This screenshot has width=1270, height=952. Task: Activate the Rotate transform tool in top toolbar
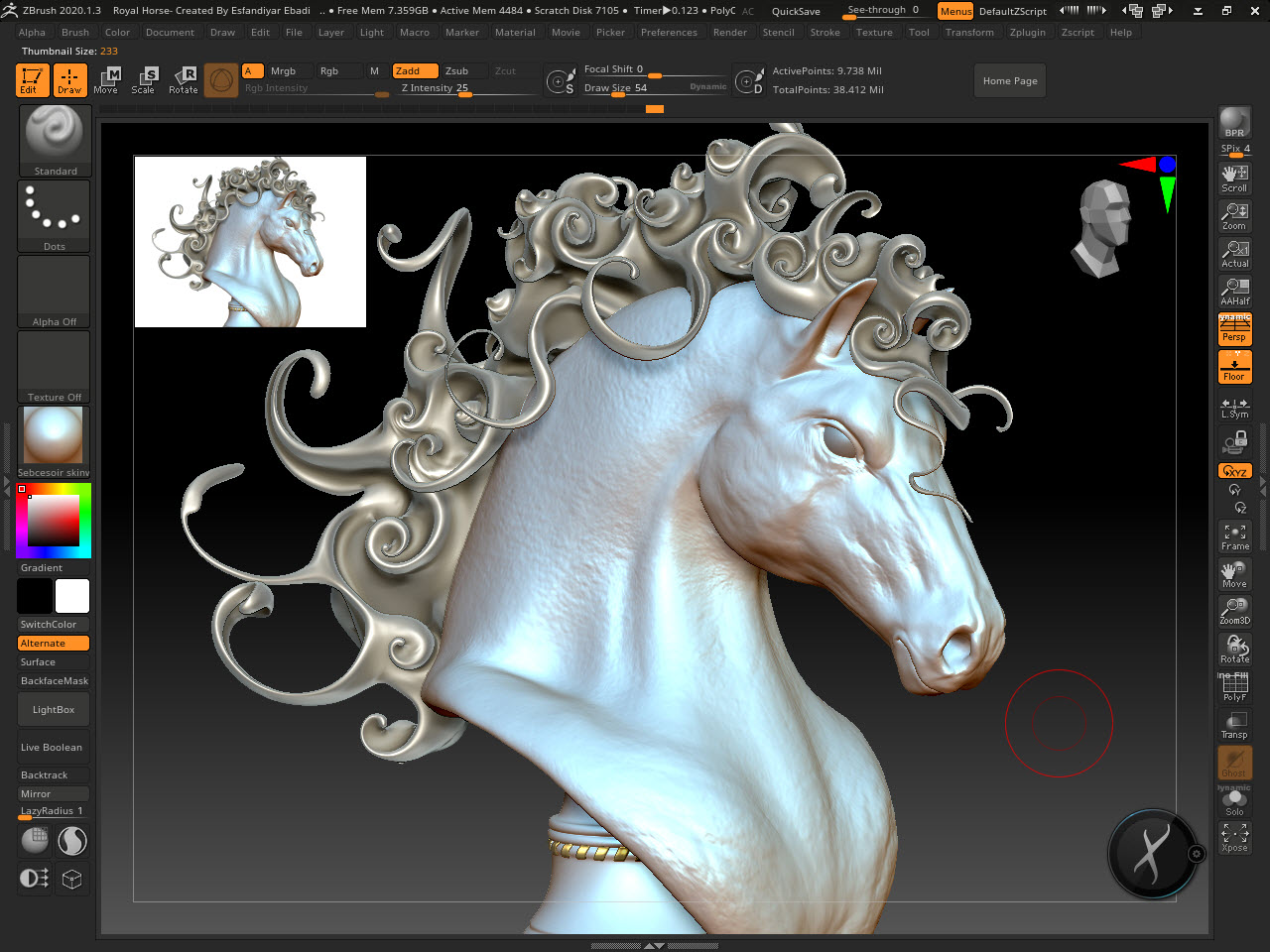(x=184, y=80)
